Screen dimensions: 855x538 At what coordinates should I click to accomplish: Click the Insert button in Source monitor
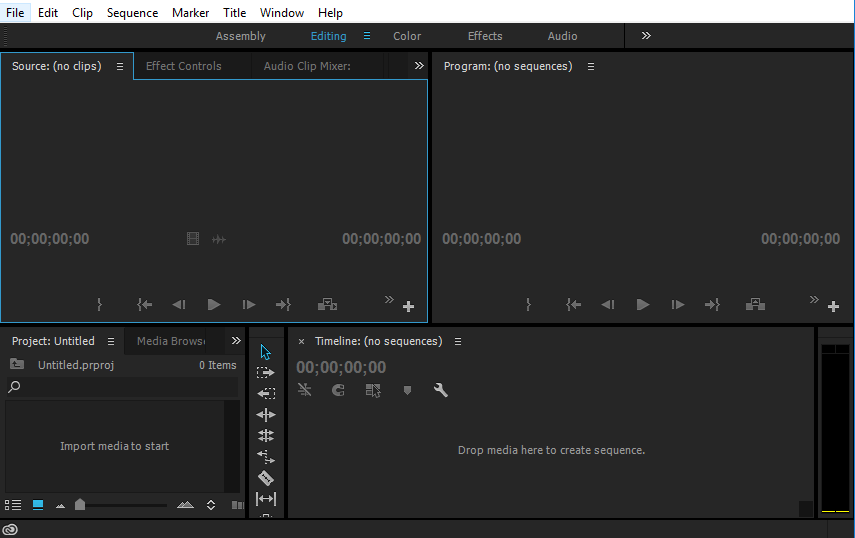click(x=327, y=304)
